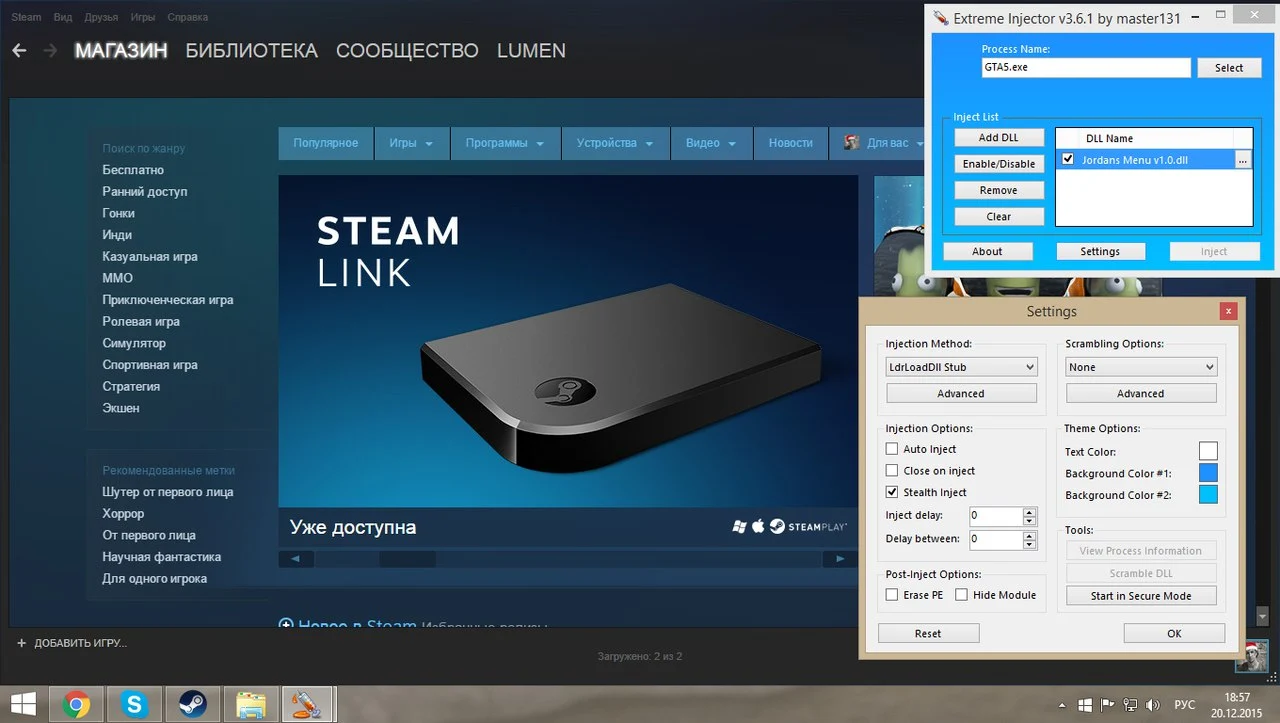Switch to the СООБЩЕСТВО tab

pos(407,50)
